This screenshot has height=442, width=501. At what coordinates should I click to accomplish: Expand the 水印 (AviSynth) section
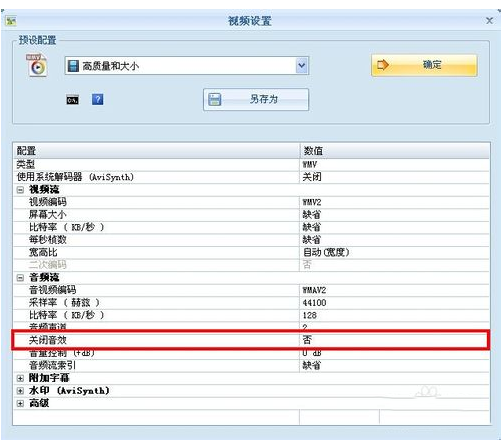pyautogui.click(x=20, y=391)
